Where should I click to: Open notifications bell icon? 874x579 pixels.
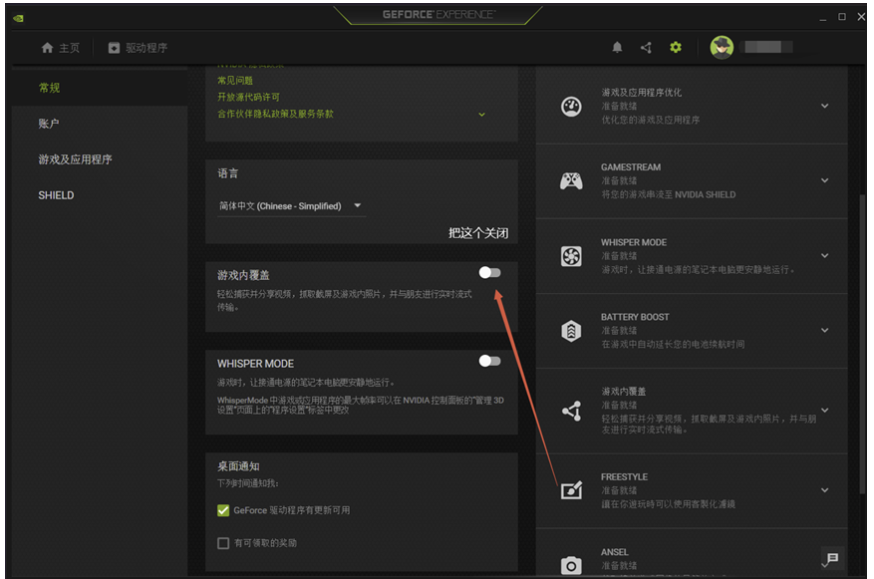coord(617,47)
